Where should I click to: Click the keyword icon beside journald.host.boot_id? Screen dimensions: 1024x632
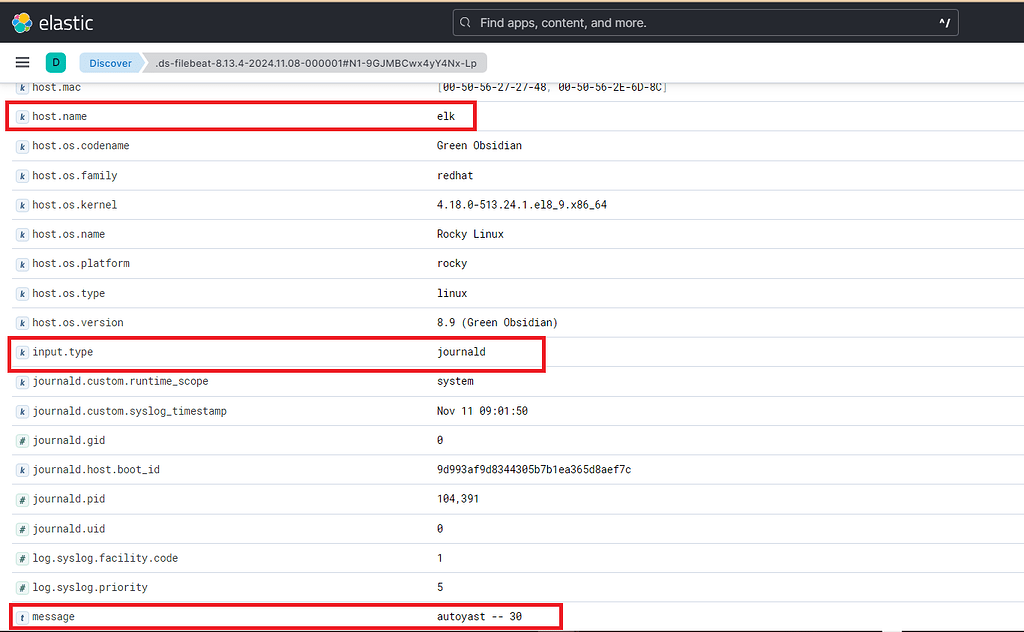tap(22, 469)
